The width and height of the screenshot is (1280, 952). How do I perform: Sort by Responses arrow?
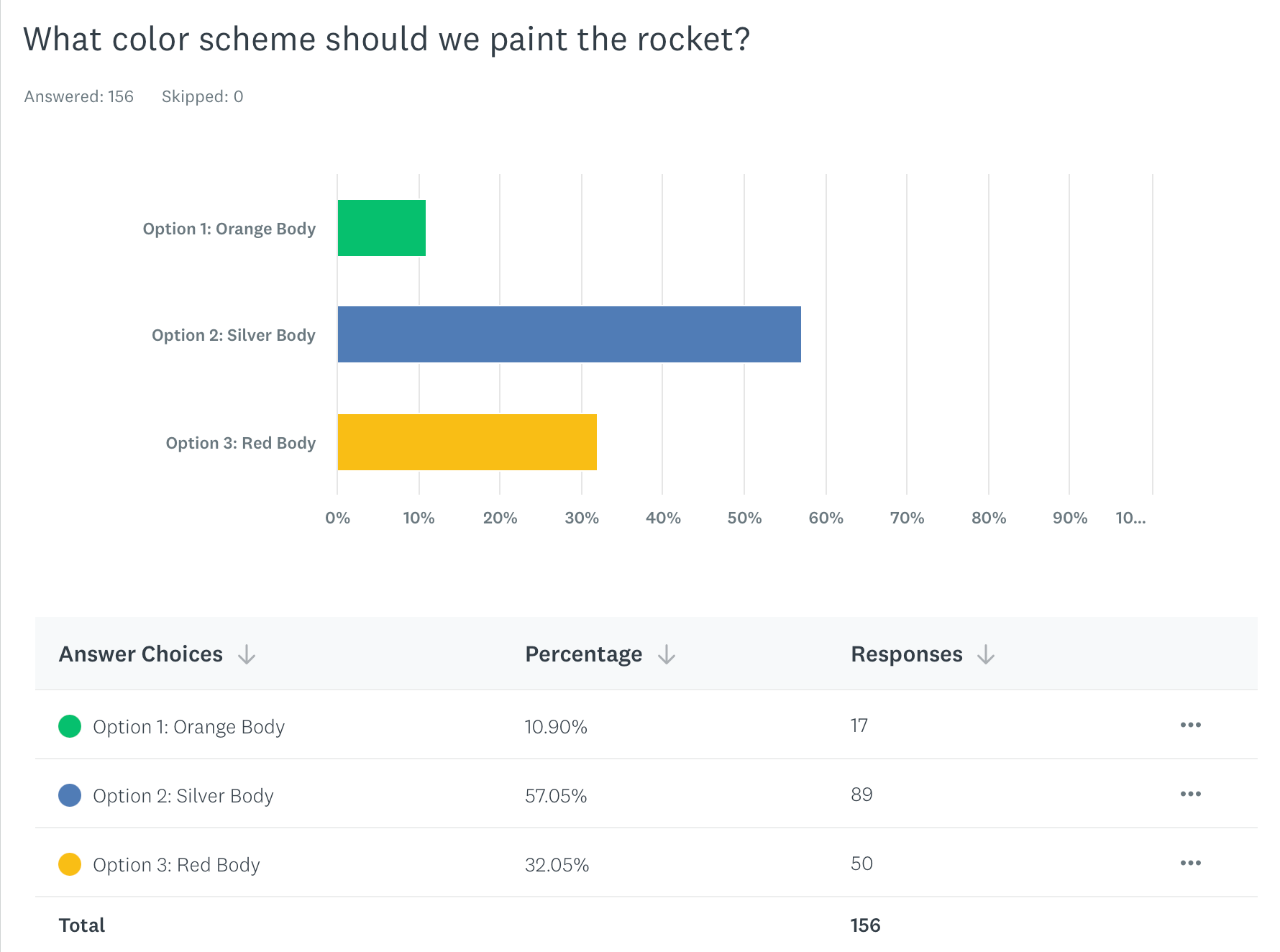pos(986,654)
